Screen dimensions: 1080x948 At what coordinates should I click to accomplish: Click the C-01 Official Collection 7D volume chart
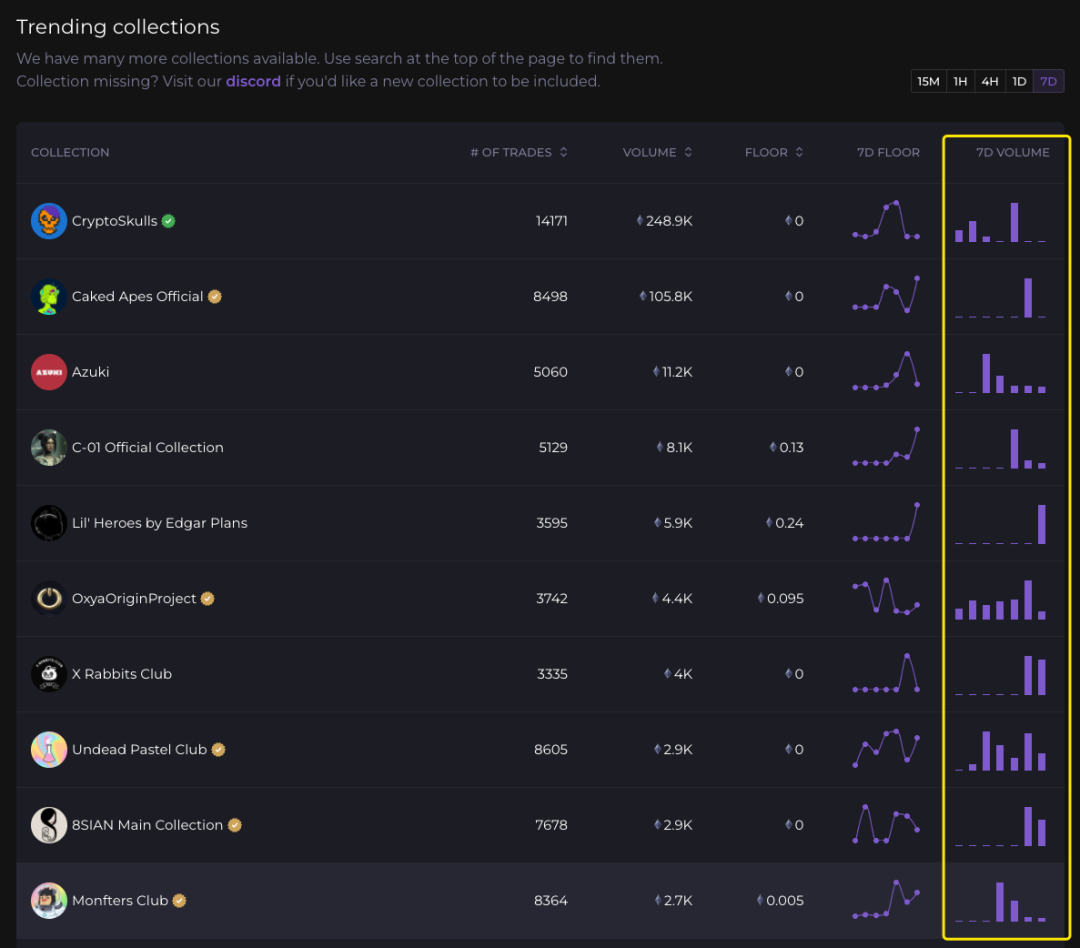[x=1000, y=449]
